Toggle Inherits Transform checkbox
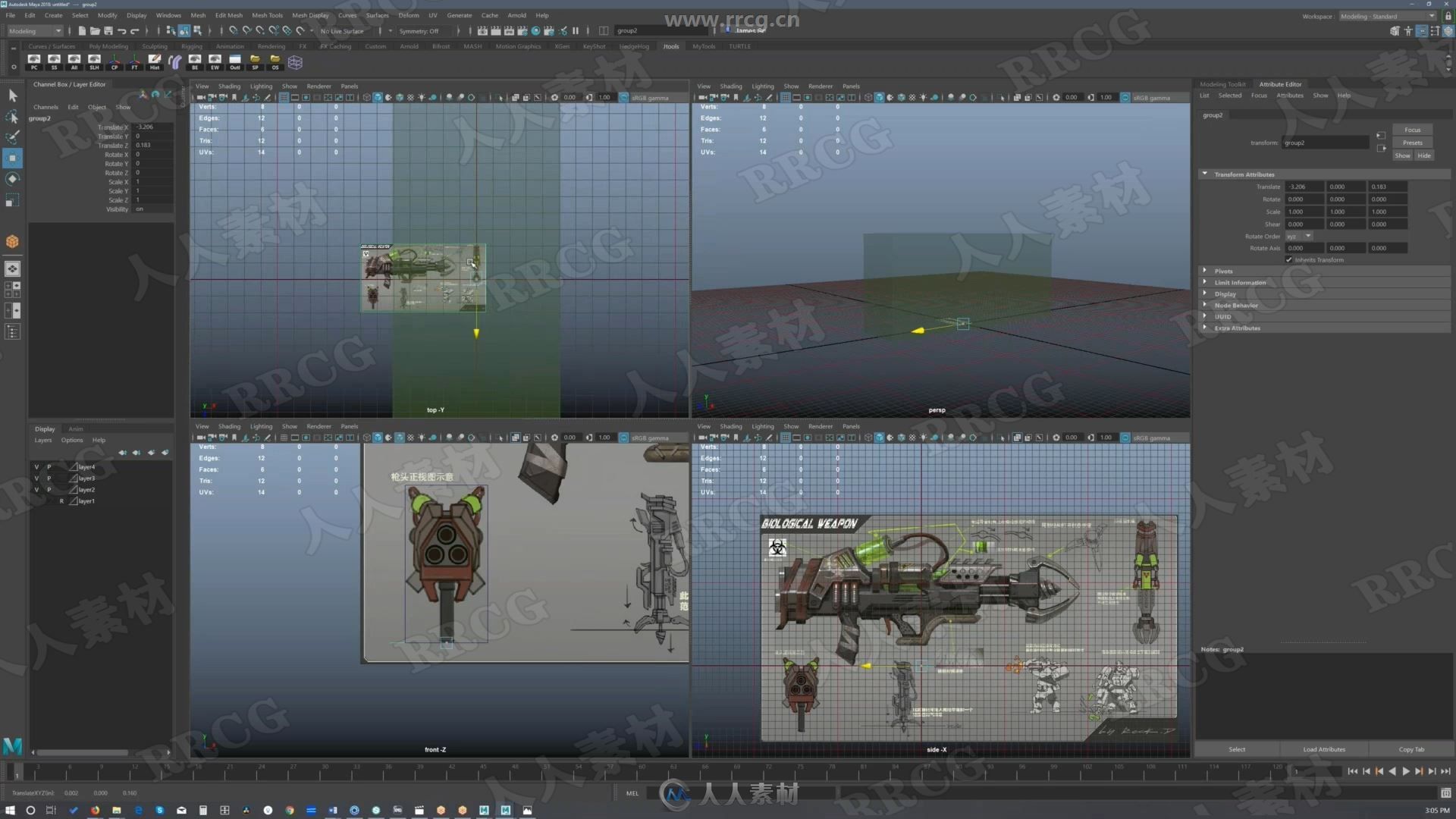The height and width of the screenshot is (819, 1456). (x=1288, y=259)
